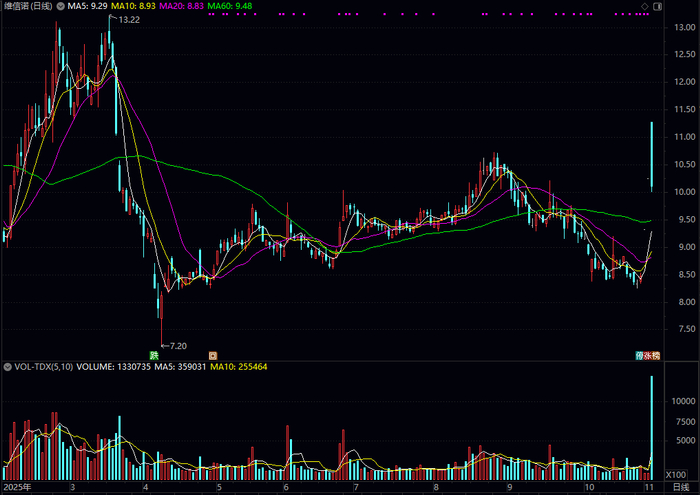
Task: Click the 10.50 price axis label
Action: pyautogui.click(x=684, y=165)
